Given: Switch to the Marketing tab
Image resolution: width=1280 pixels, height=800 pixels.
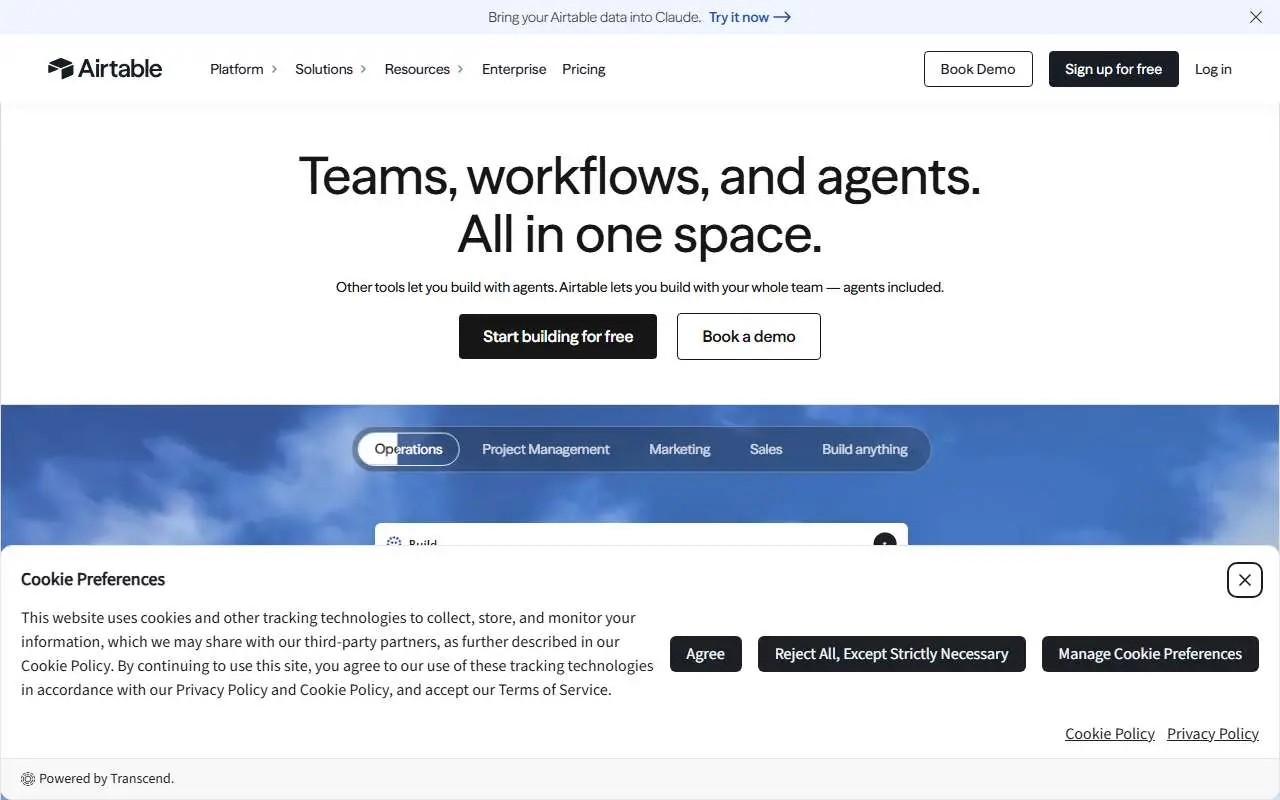Looking at the screenshot, I should pyautogui.click(x=680, y=449).
